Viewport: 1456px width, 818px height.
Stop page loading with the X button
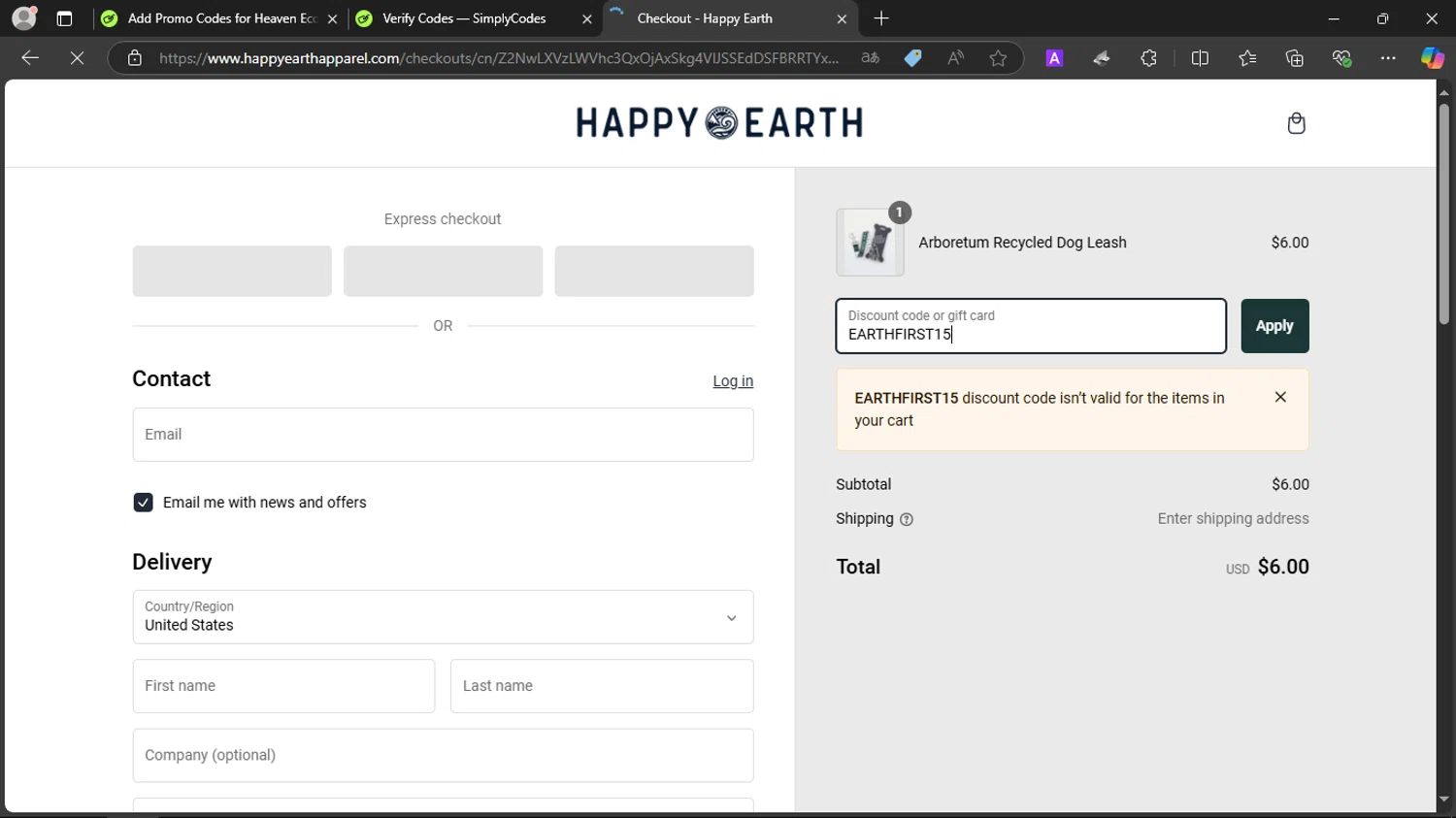coord(78,58)
